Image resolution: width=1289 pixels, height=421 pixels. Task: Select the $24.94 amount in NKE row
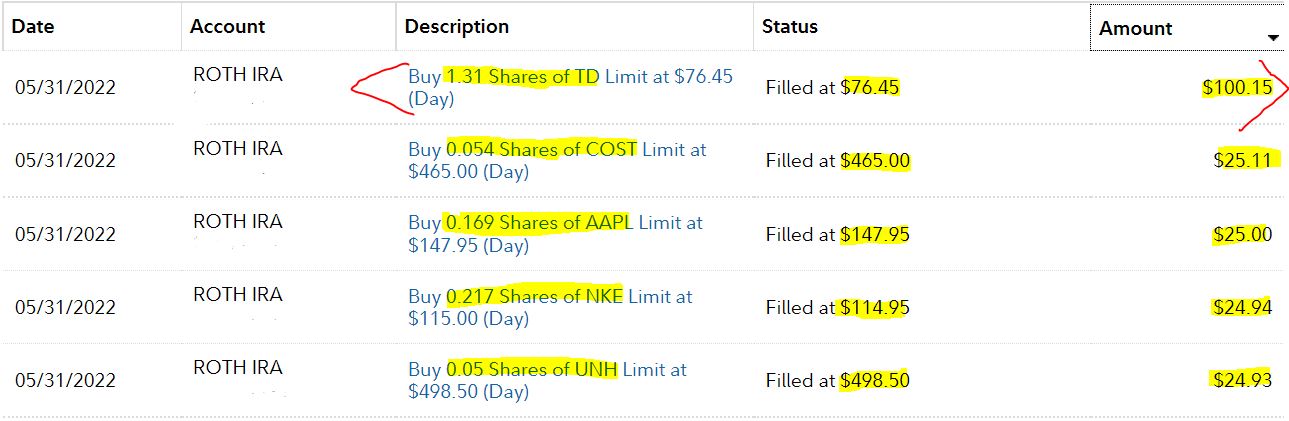(1242, 307)
